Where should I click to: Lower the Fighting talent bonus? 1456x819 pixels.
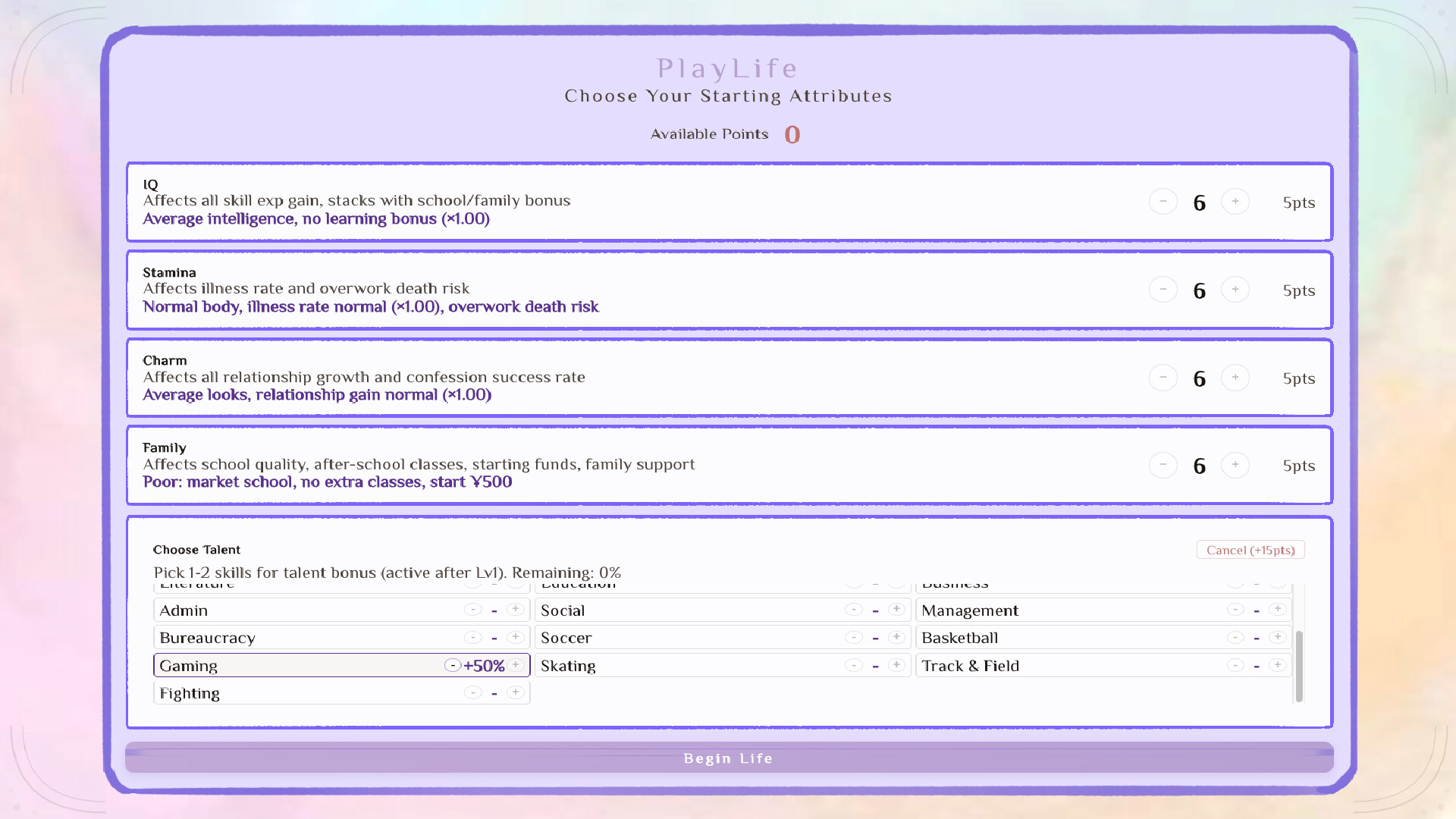[x=473, y=692]
